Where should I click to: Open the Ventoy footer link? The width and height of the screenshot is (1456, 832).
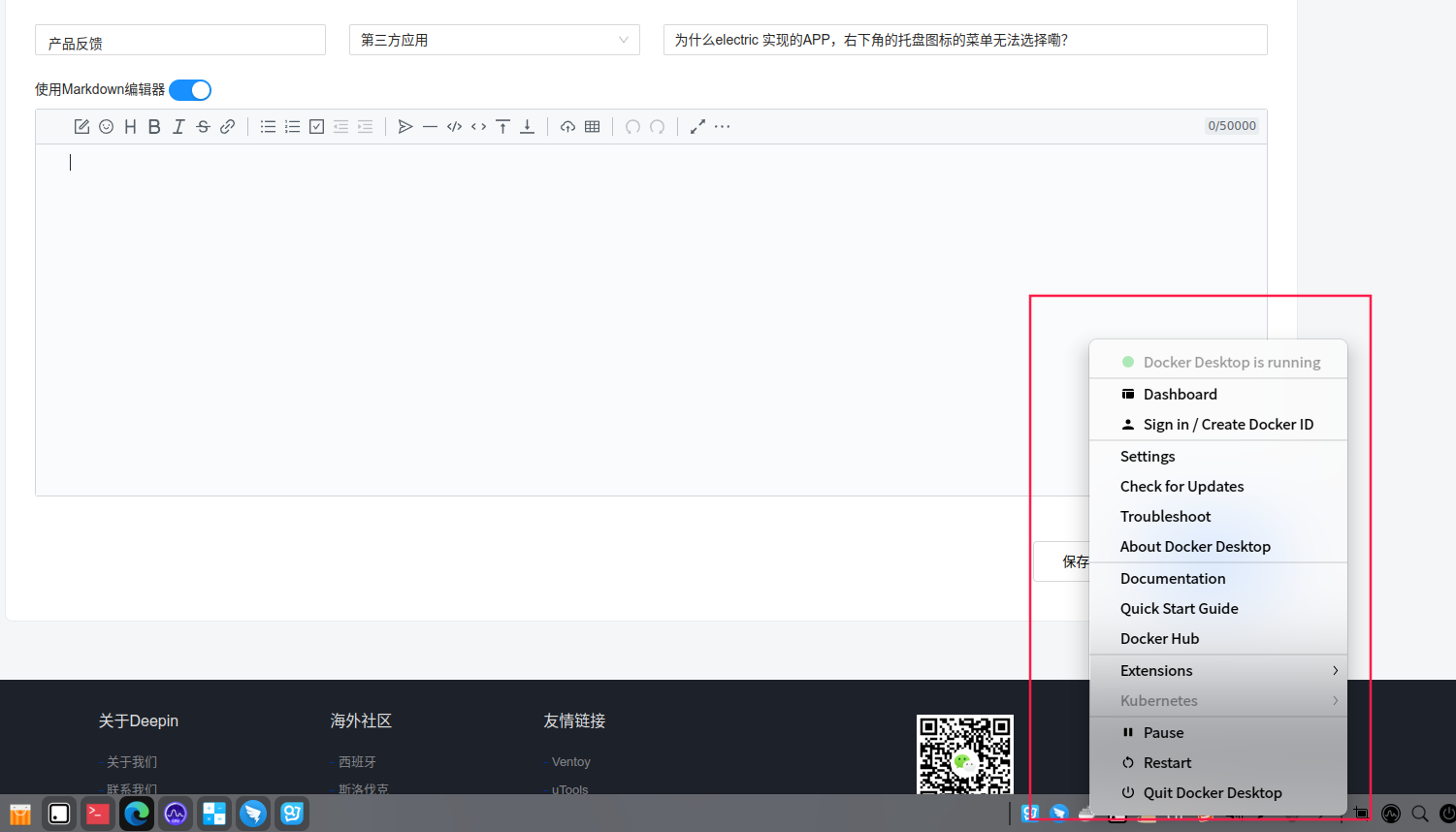pos(571,762)
